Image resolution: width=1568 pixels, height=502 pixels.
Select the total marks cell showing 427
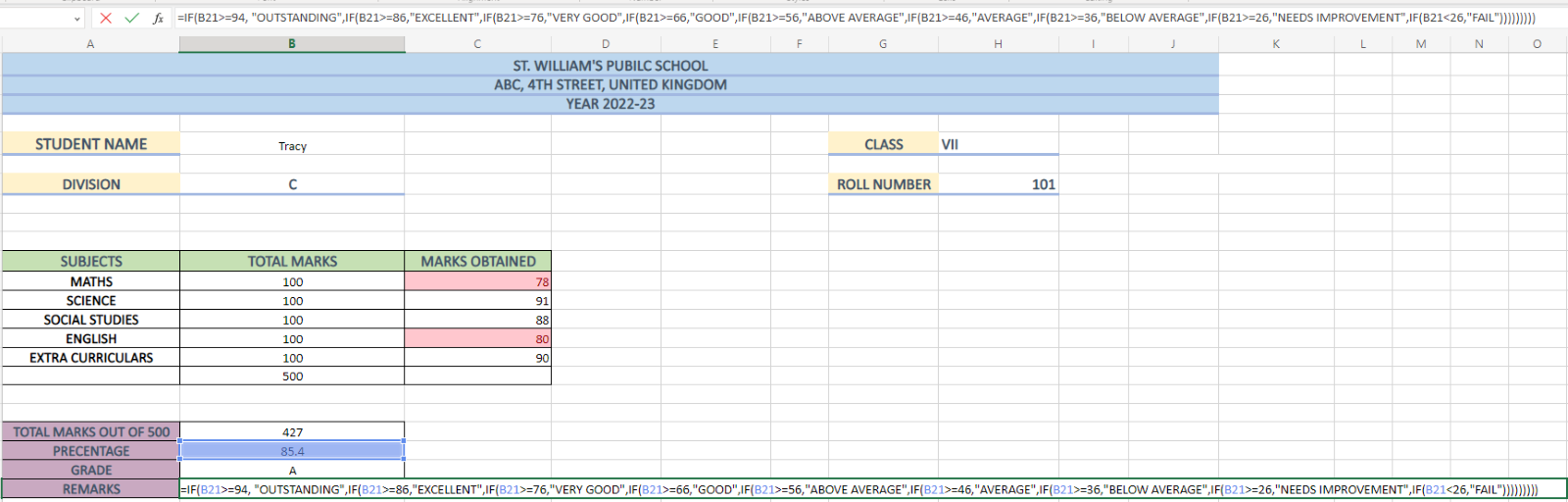(x=292, y=432)
